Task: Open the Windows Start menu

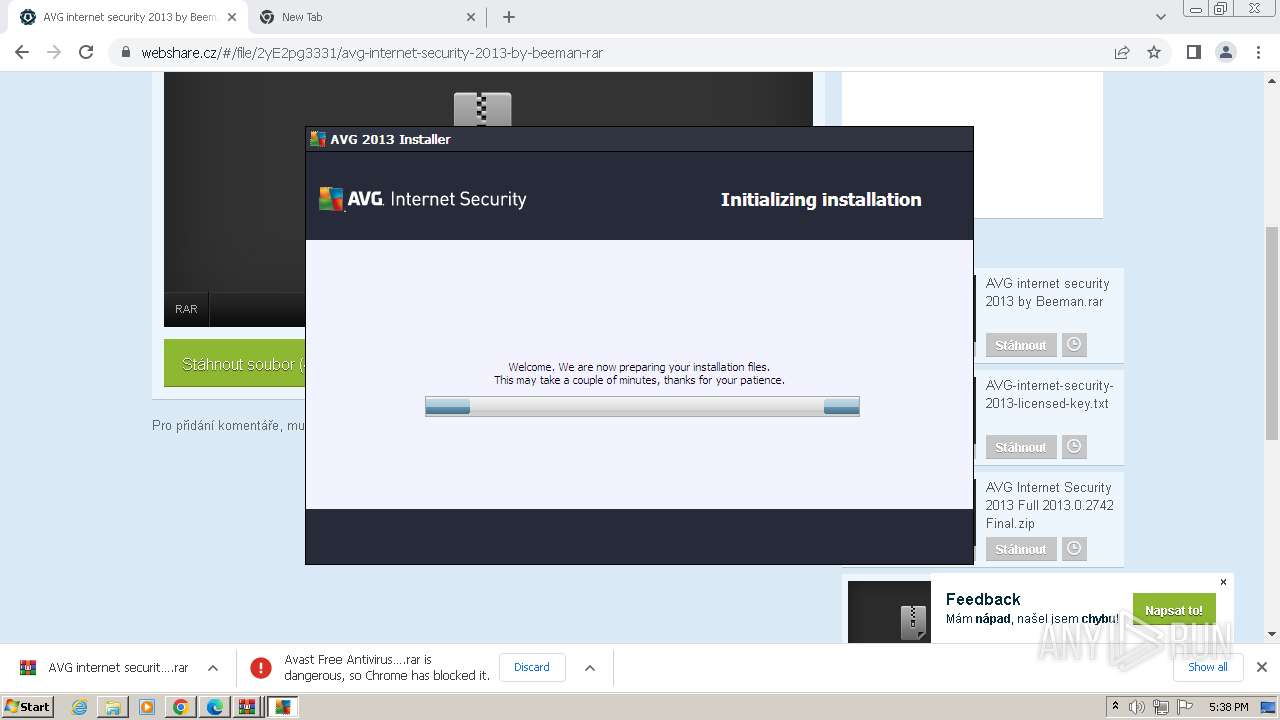Action: [28, 706]
